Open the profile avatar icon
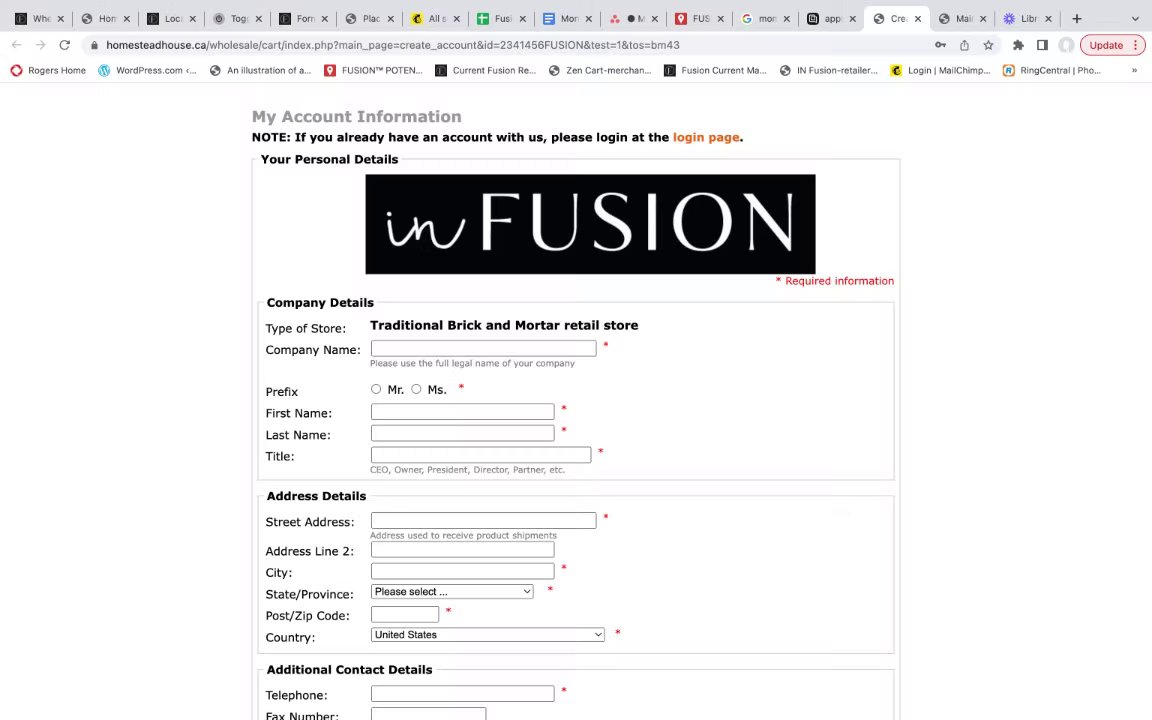This screenshot has height=720, width=1152. tap(1066, 45)
